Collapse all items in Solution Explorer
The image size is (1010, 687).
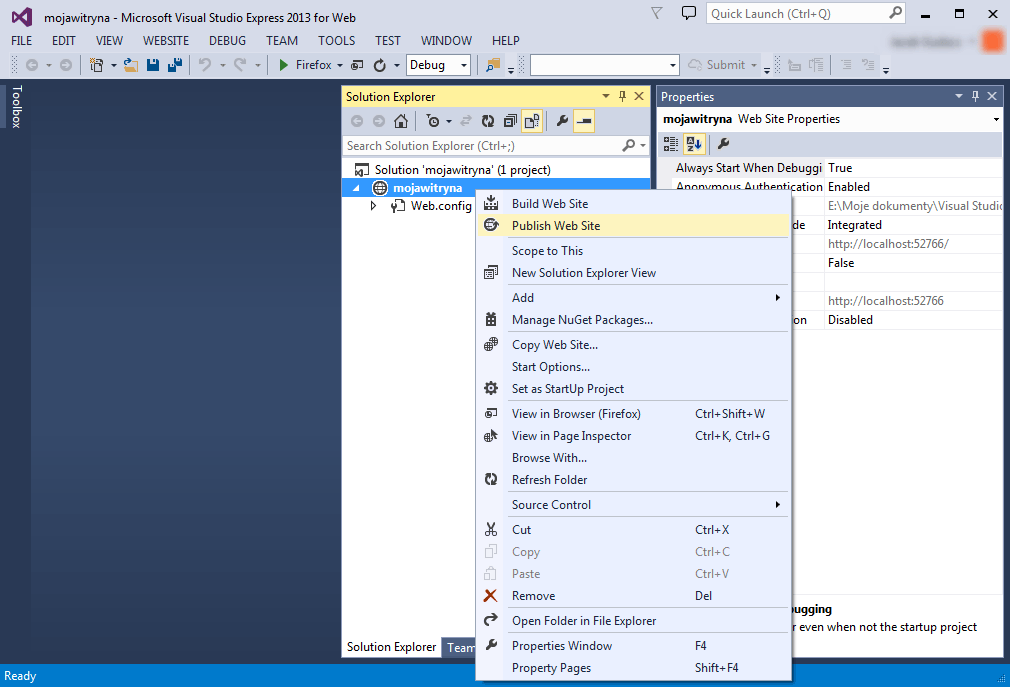510,121
